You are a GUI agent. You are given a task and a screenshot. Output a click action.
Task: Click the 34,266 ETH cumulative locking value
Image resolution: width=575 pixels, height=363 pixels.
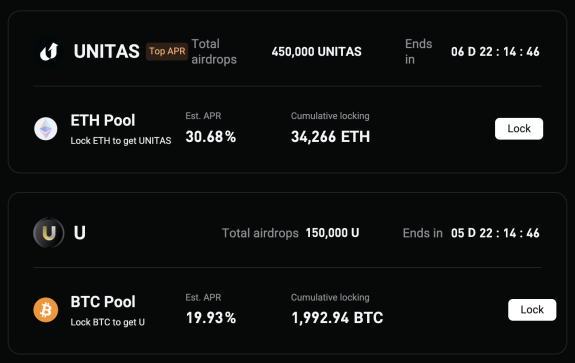[330, 137]
